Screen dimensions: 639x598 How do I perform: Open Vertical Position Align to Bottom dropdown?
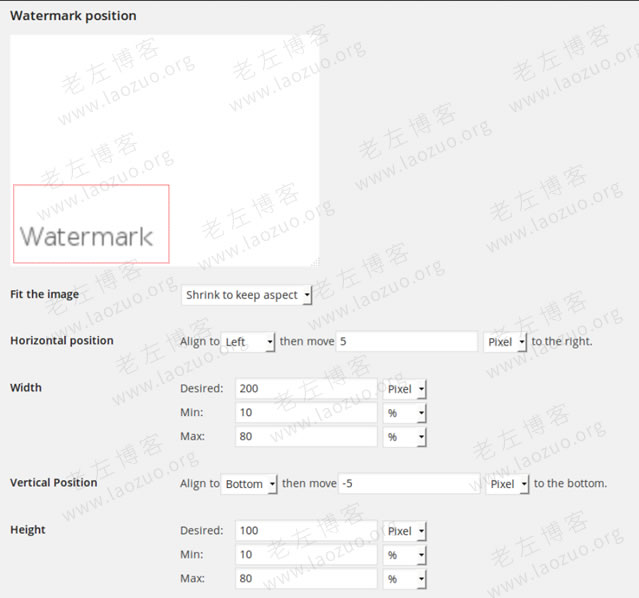[x=249, y=484]
